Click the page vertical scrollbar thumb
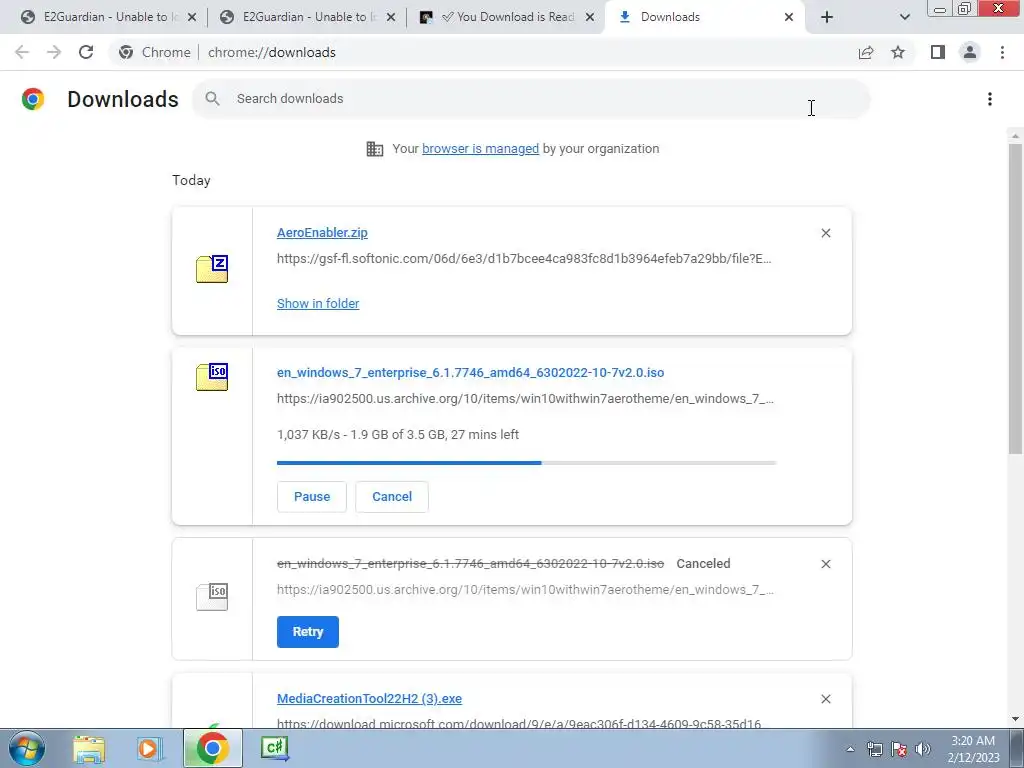 tap(1015, 298)
